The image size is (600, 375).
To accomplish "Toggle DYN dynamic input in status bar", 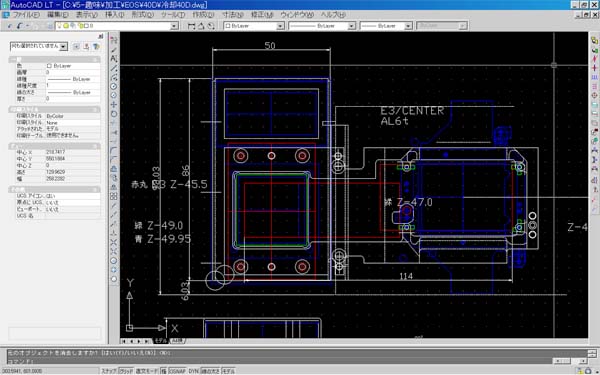I will [194, 371].
